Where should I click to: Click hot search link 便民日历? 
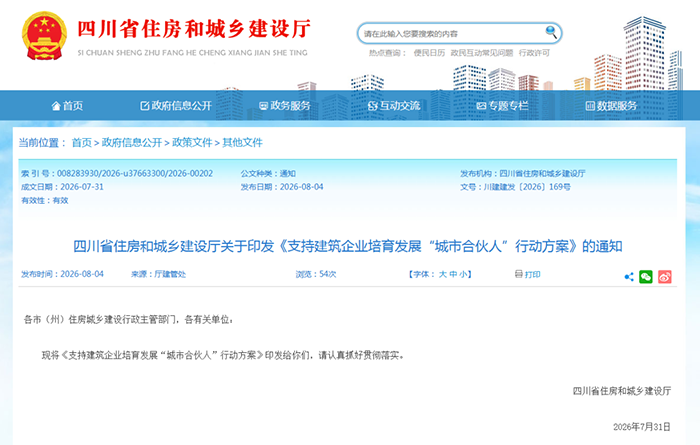click(x=429, y=53)
